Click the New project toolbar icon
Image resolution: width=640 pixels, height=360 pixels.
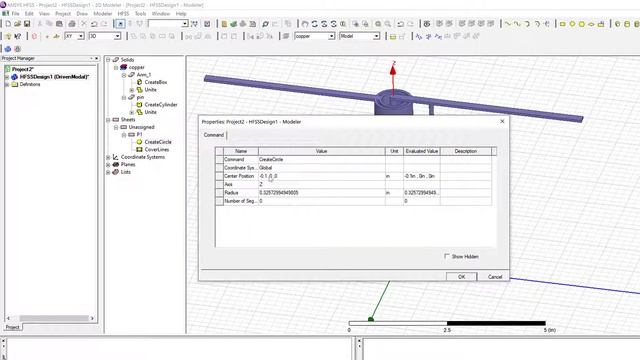[x=8, y=24]
